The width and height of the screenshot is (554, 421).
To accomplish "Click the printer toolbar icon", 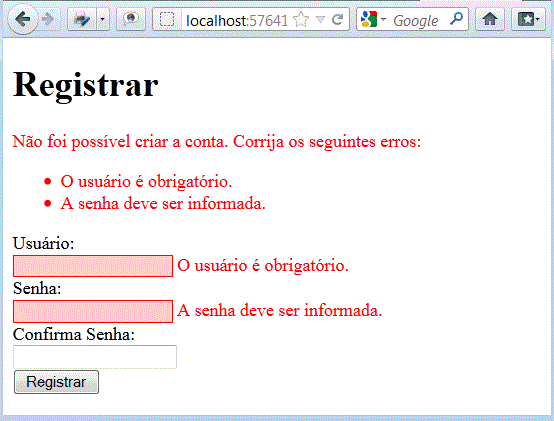I will point(82,19).
